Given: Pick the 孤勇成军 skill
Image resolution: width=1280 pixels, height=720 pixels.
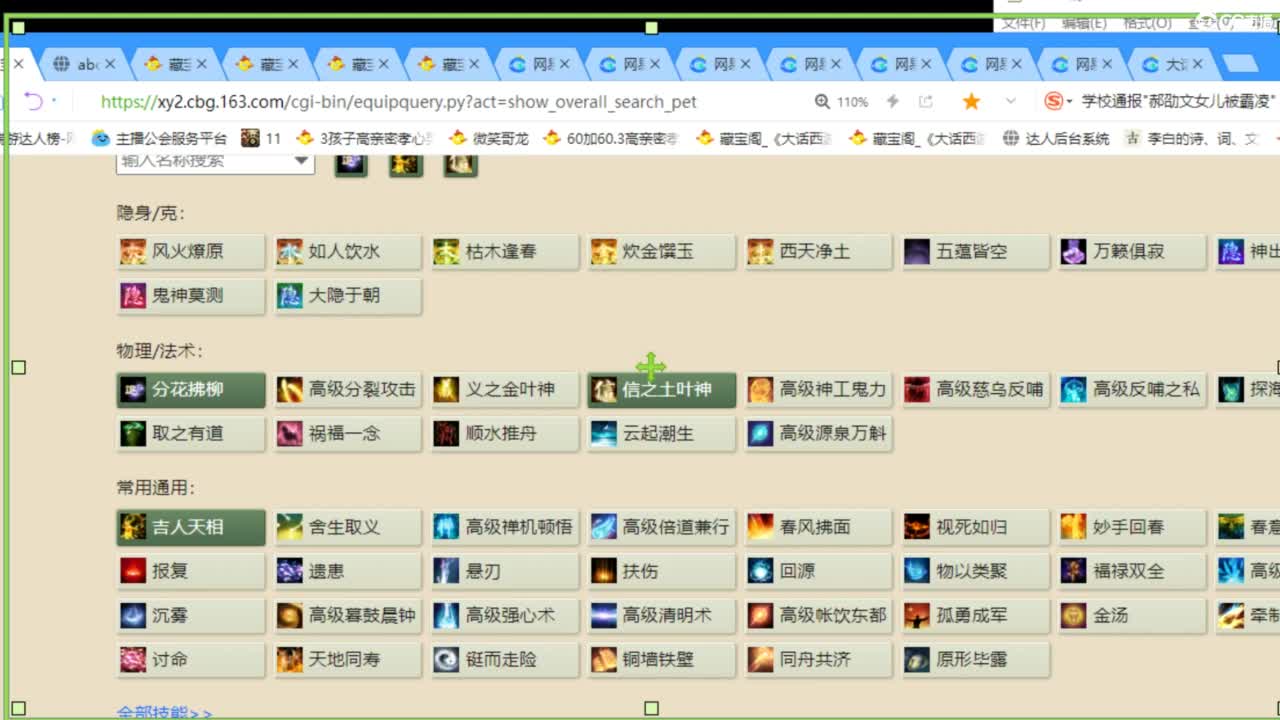Looking at the screenshot, I should 976,616.
